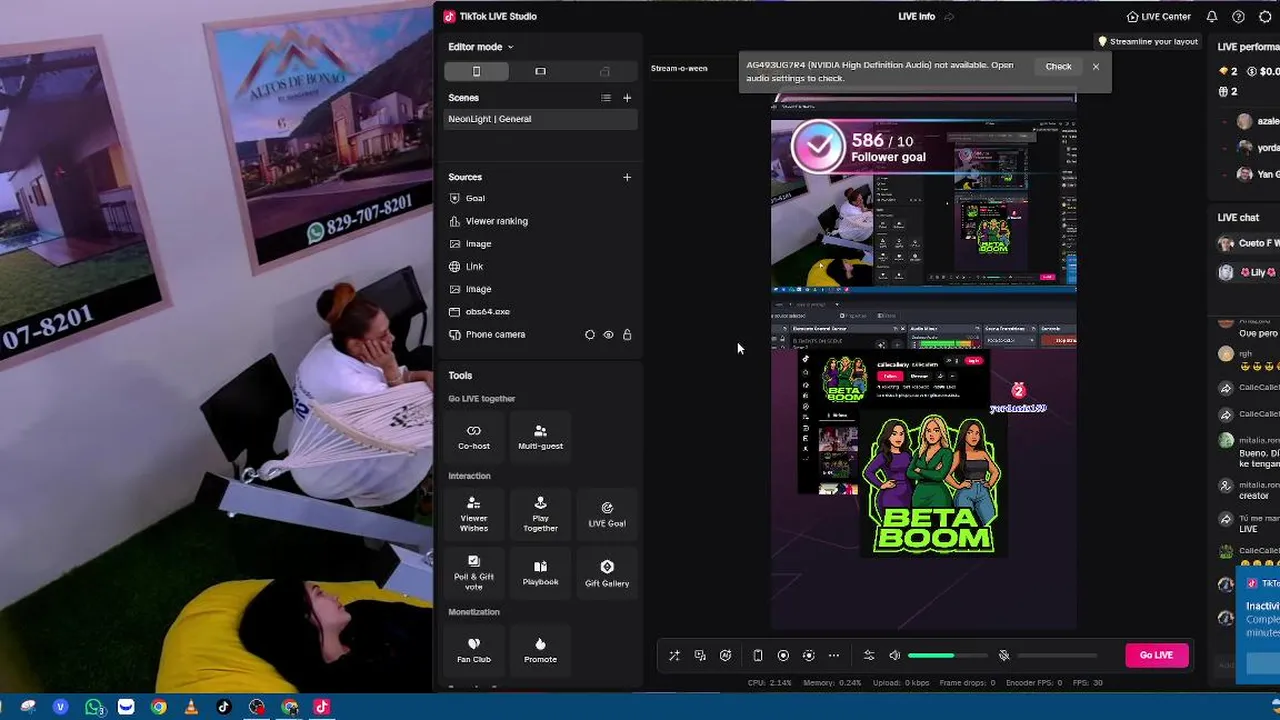Open the first Google Chrome taskbar icon

click(158, 707)
